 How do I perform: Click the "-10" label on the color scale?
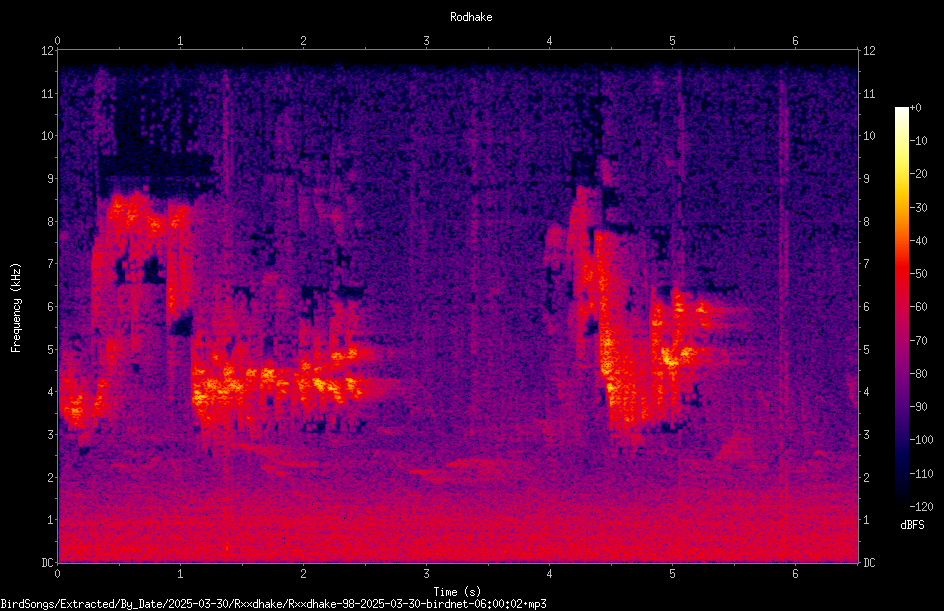coord(919,141)
